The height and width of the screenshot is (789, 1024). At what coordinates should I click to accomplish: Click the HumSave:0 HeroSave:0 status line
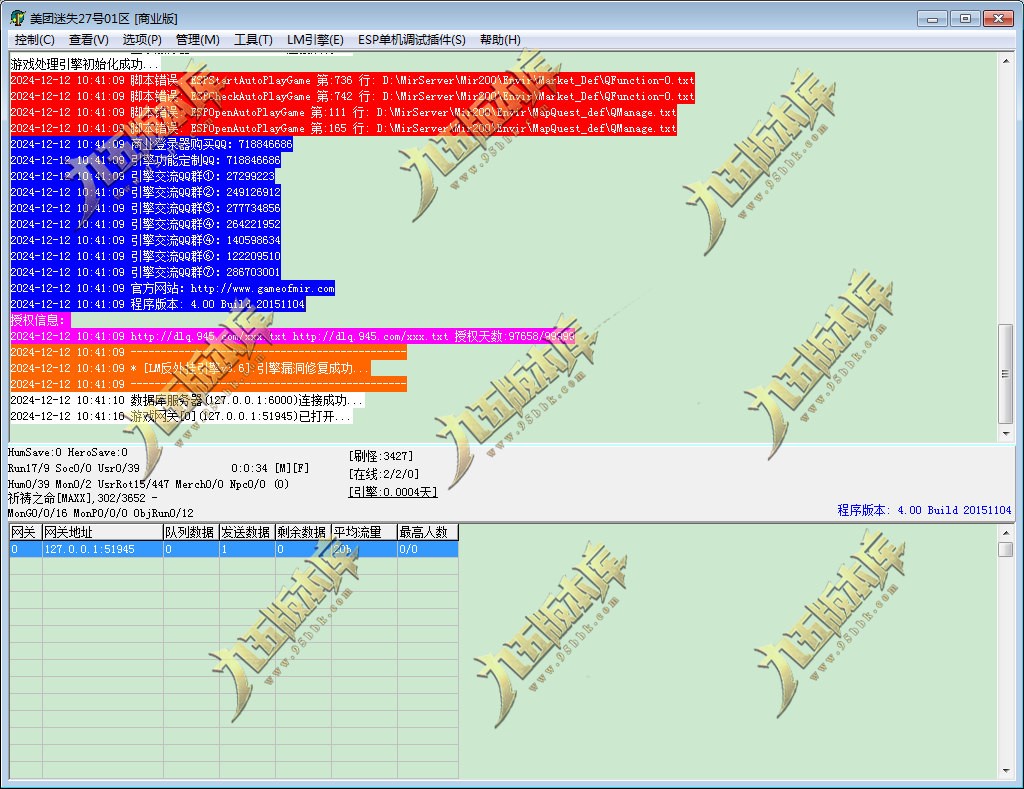click(x=68, y=452)
